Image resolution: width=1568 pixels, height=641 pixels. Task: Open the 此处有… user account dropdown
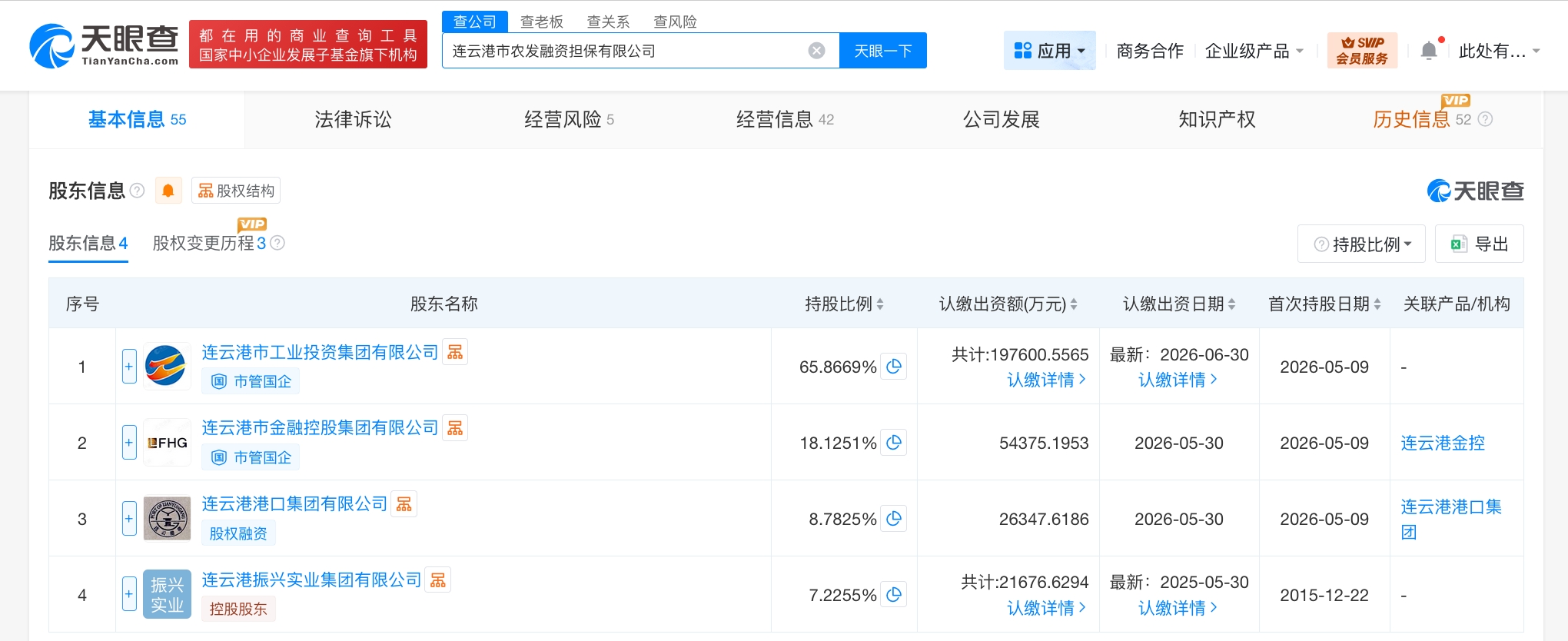[x=1499, y=51]
